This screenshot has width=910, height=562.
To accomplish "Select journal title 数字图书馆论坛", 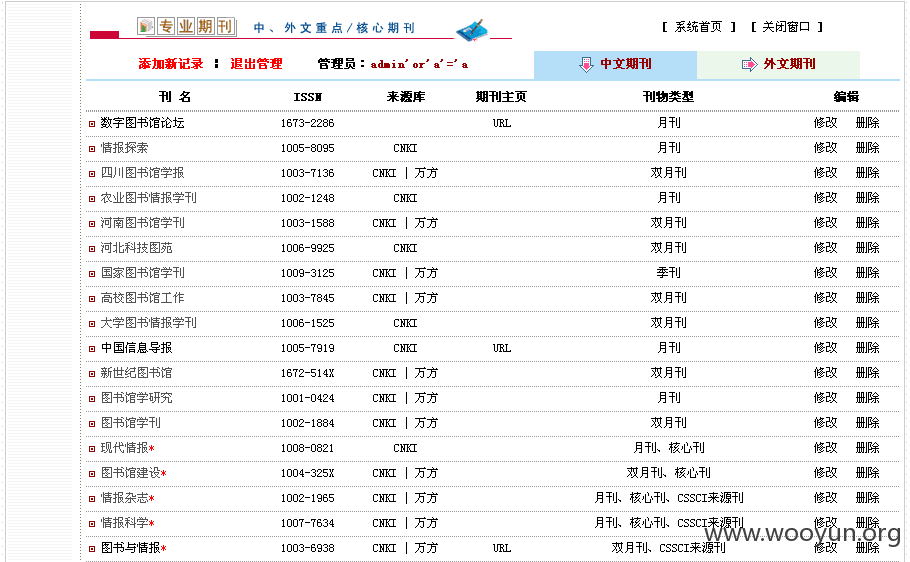I will tap(142, 123).
